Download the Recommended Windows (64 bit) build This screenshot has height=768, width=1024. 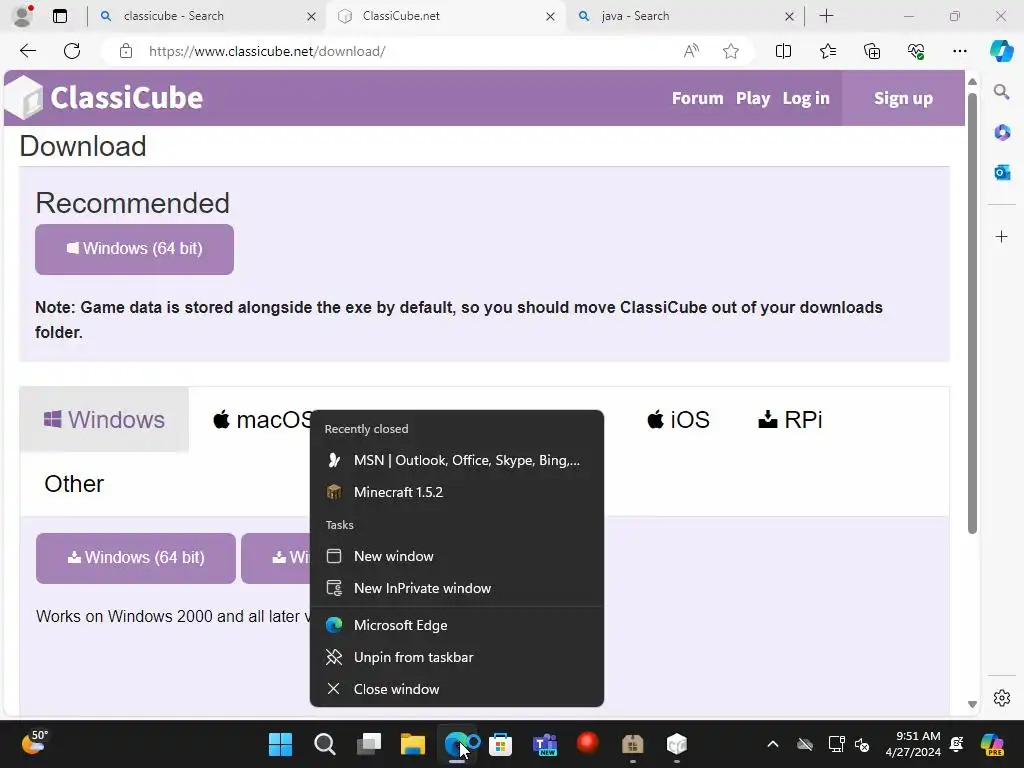[135, 249]
